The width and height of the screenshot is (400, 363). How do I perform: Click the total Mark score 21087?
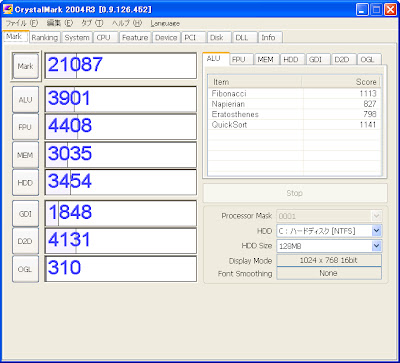tap(121, 66)
